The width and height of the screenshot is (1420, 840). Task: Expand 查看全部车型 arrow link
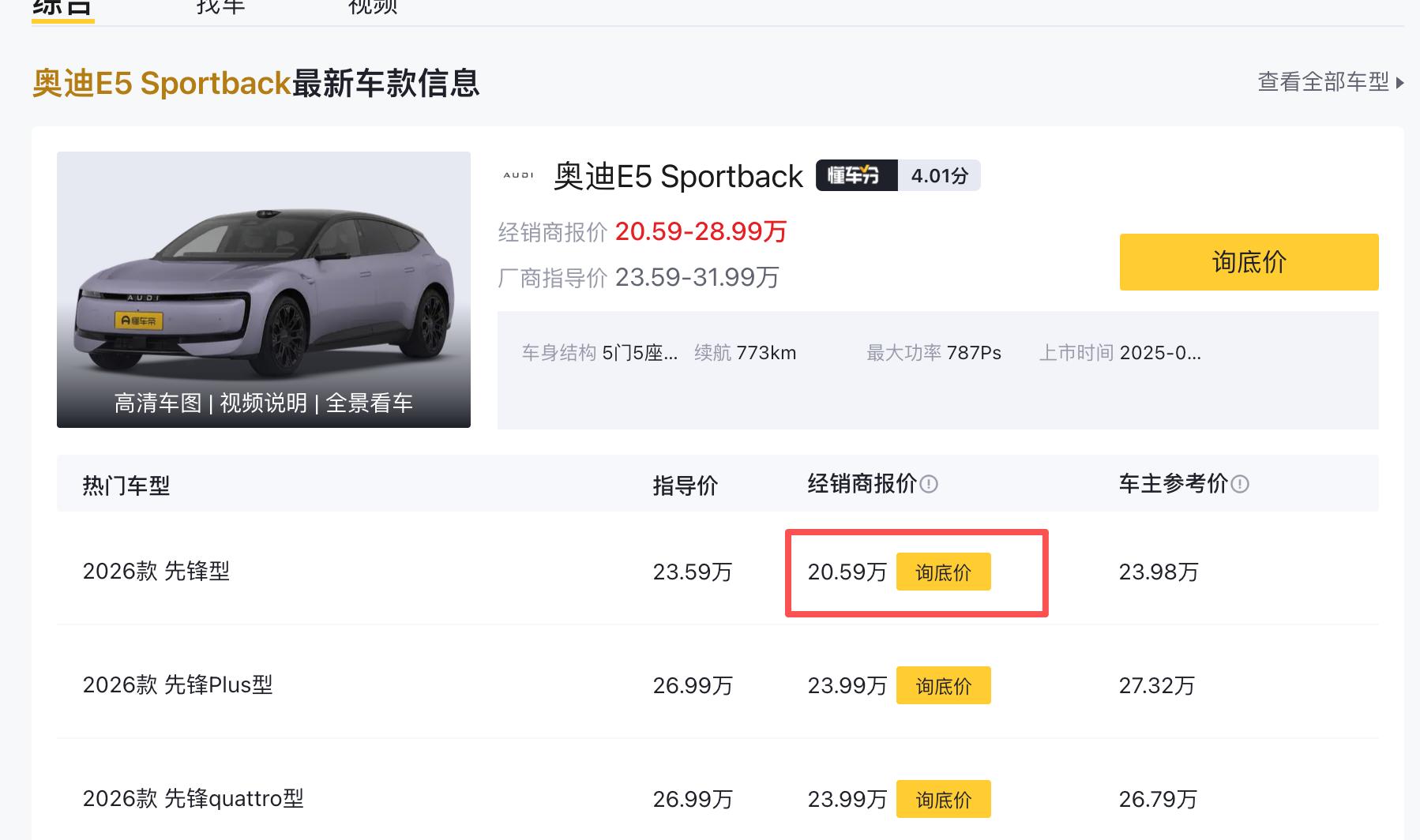coord(1330,82)
